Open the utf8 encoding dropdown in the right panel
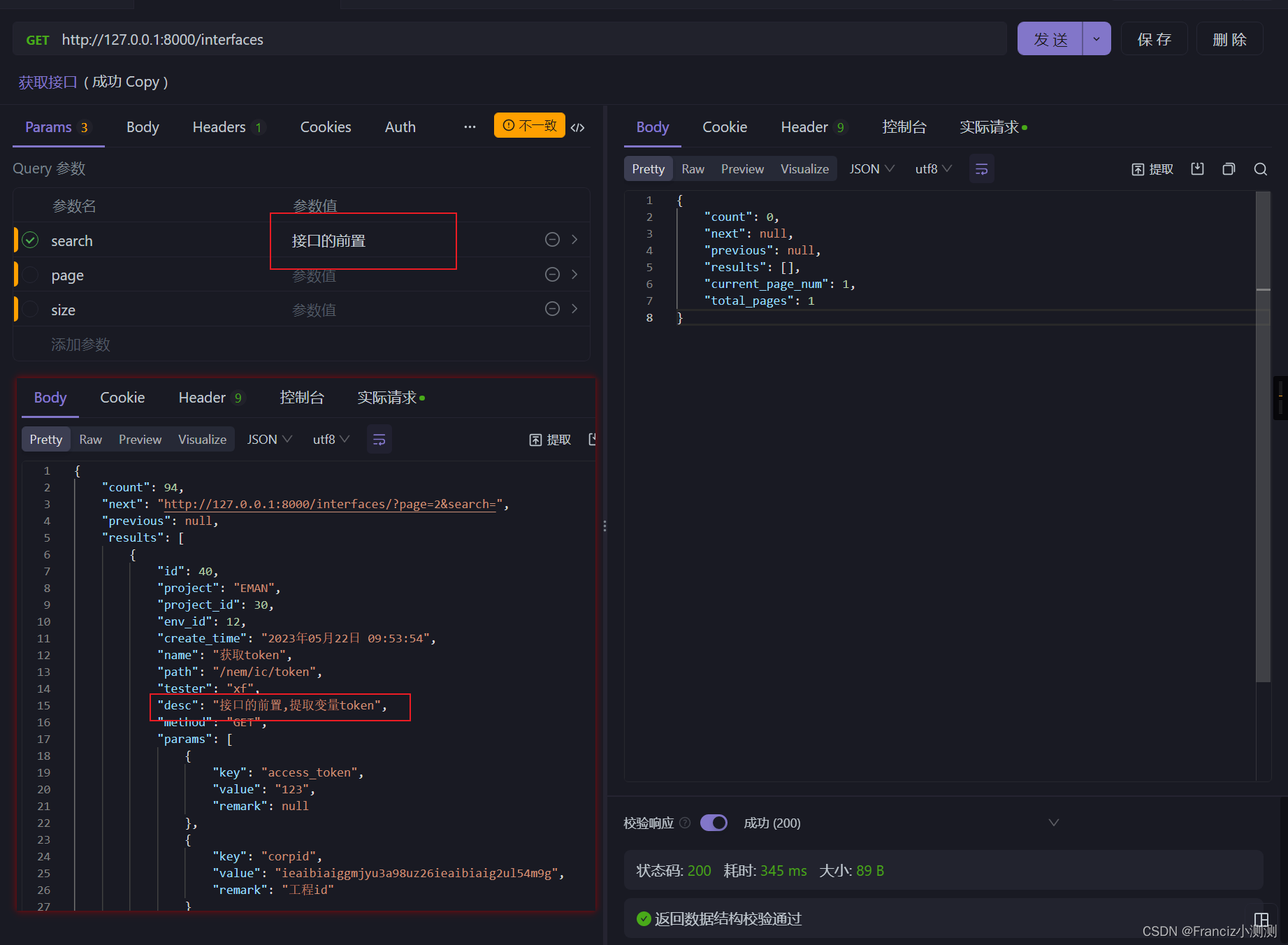1288x945 pixels. tap(933, 169)
